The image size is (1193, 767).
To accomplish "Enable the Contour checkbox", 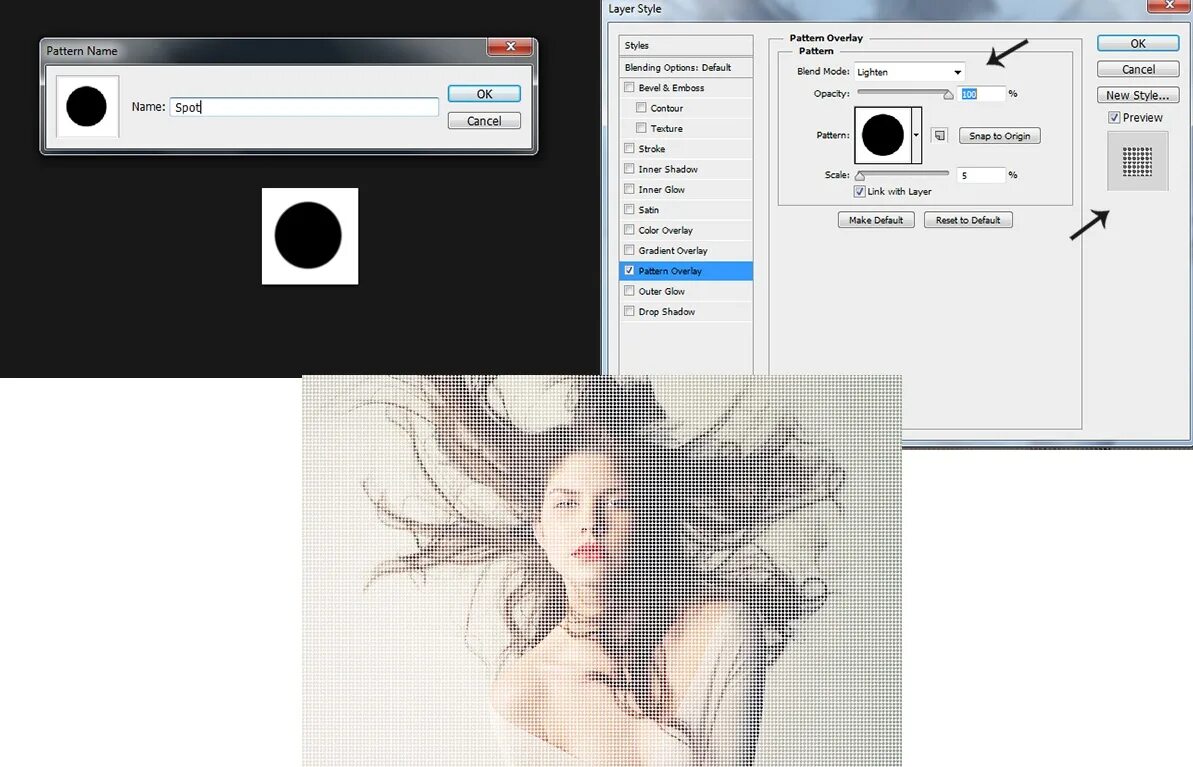I will tap(641, 108).
